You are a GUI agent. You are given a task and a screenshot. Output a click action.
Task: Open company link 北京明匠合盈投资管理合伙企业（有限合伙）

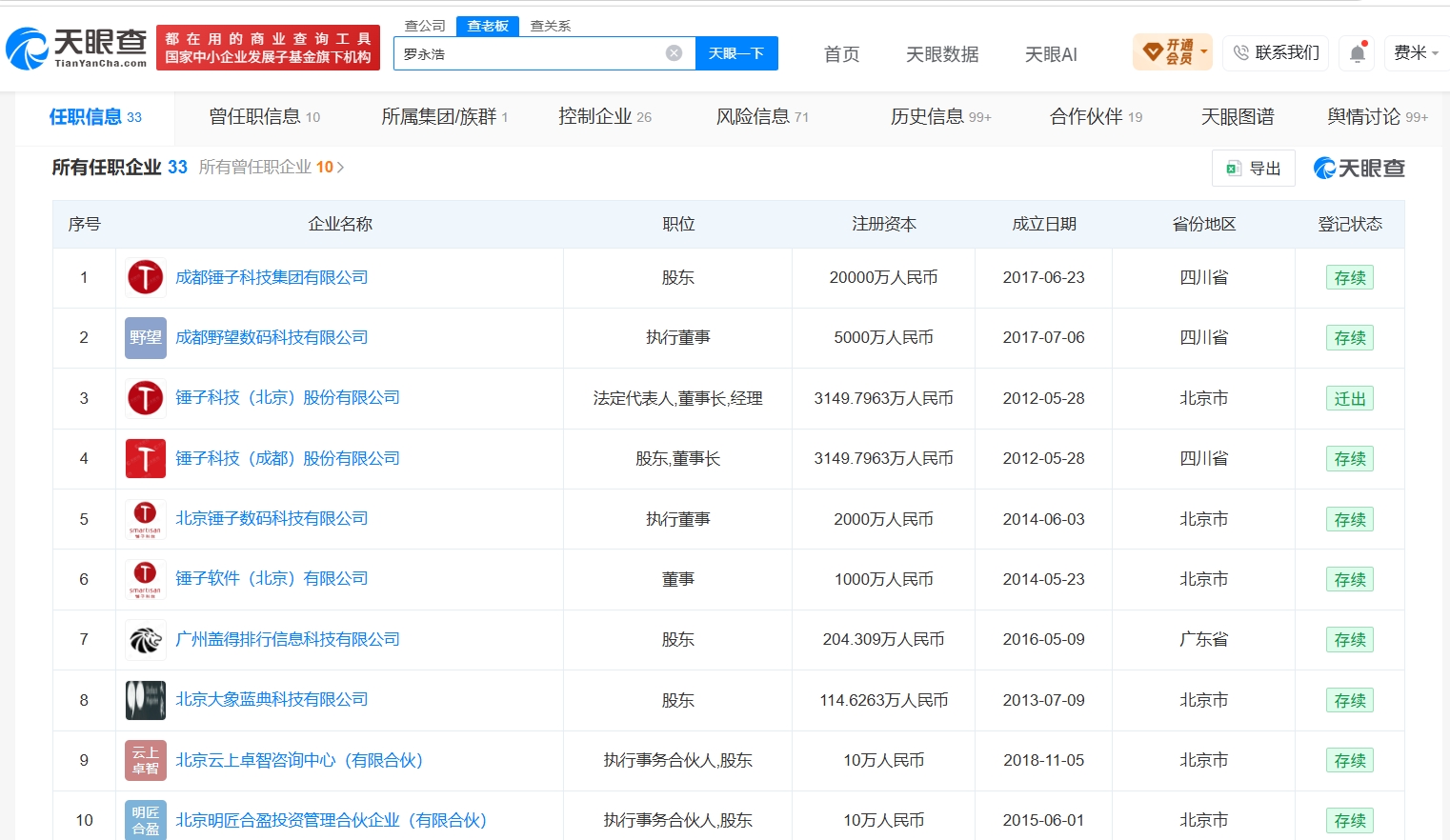coord(332,820)
